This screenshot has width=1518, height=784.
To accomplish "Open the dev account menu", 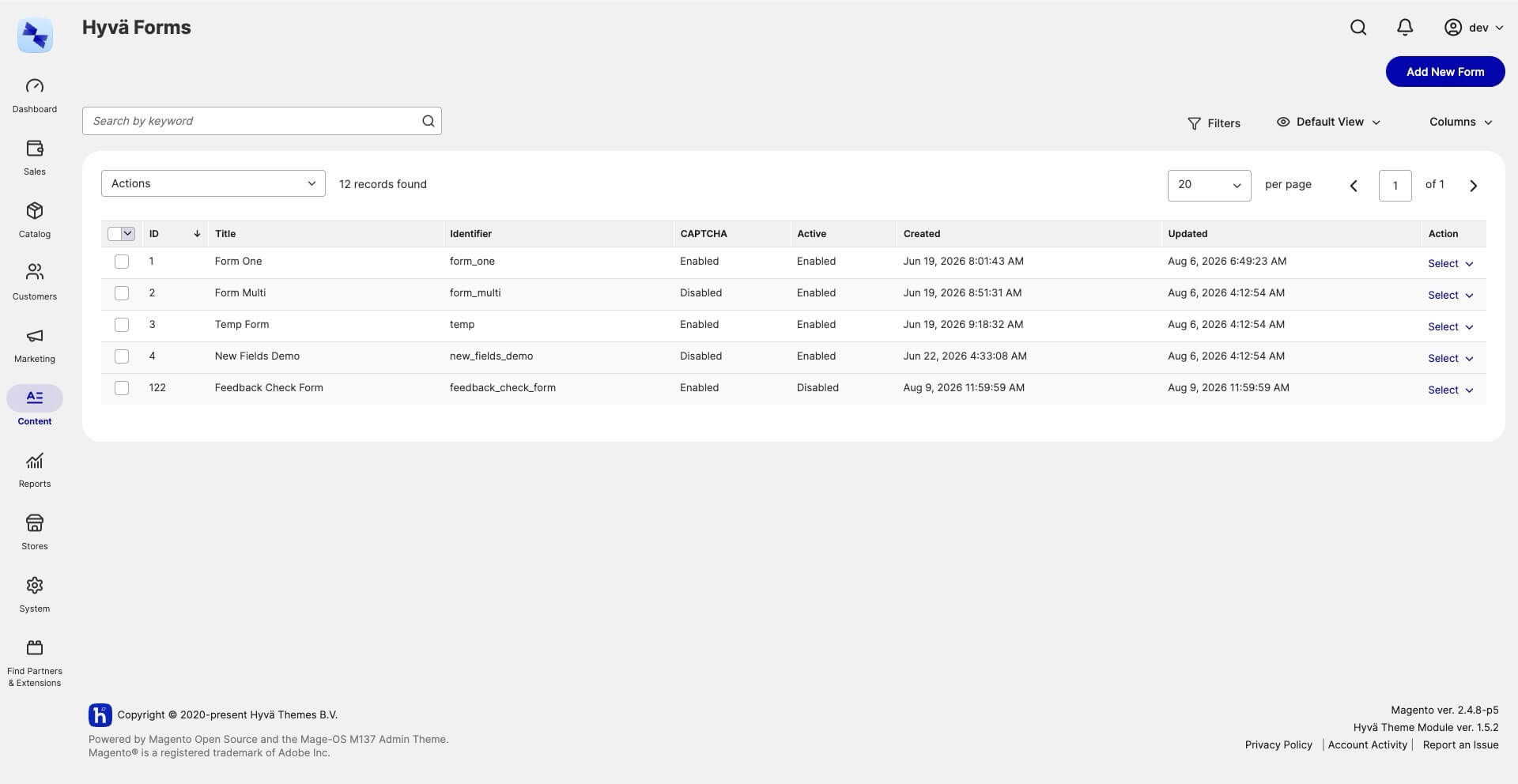I will 1474,28.
